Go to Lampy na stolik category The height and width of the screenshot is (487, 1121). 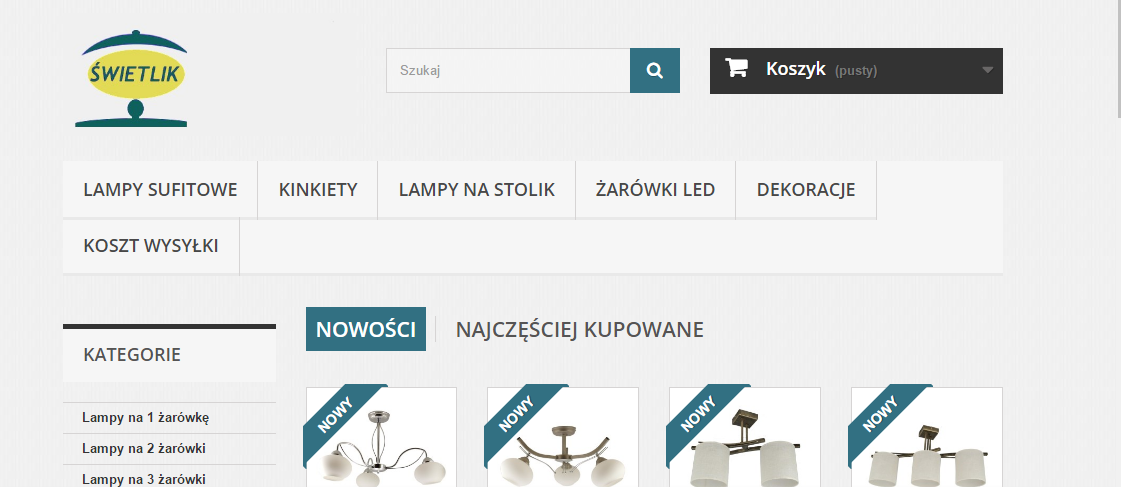point(477,190)
